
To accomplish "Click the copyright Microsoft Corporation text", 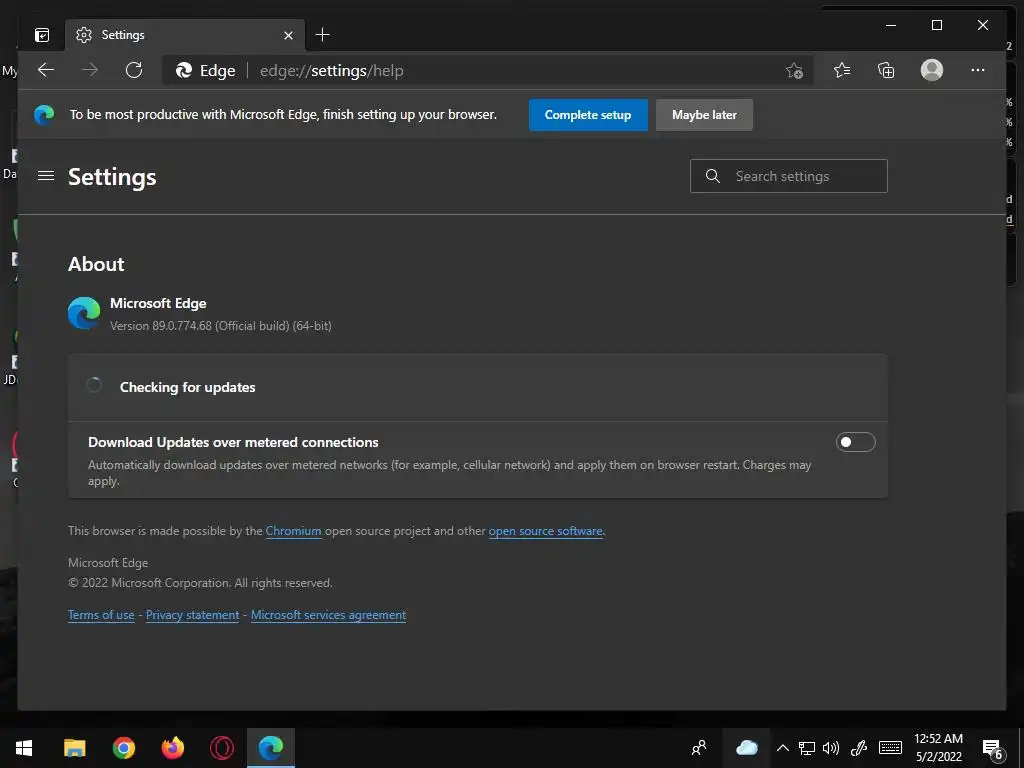I will [x=200, y=583].
